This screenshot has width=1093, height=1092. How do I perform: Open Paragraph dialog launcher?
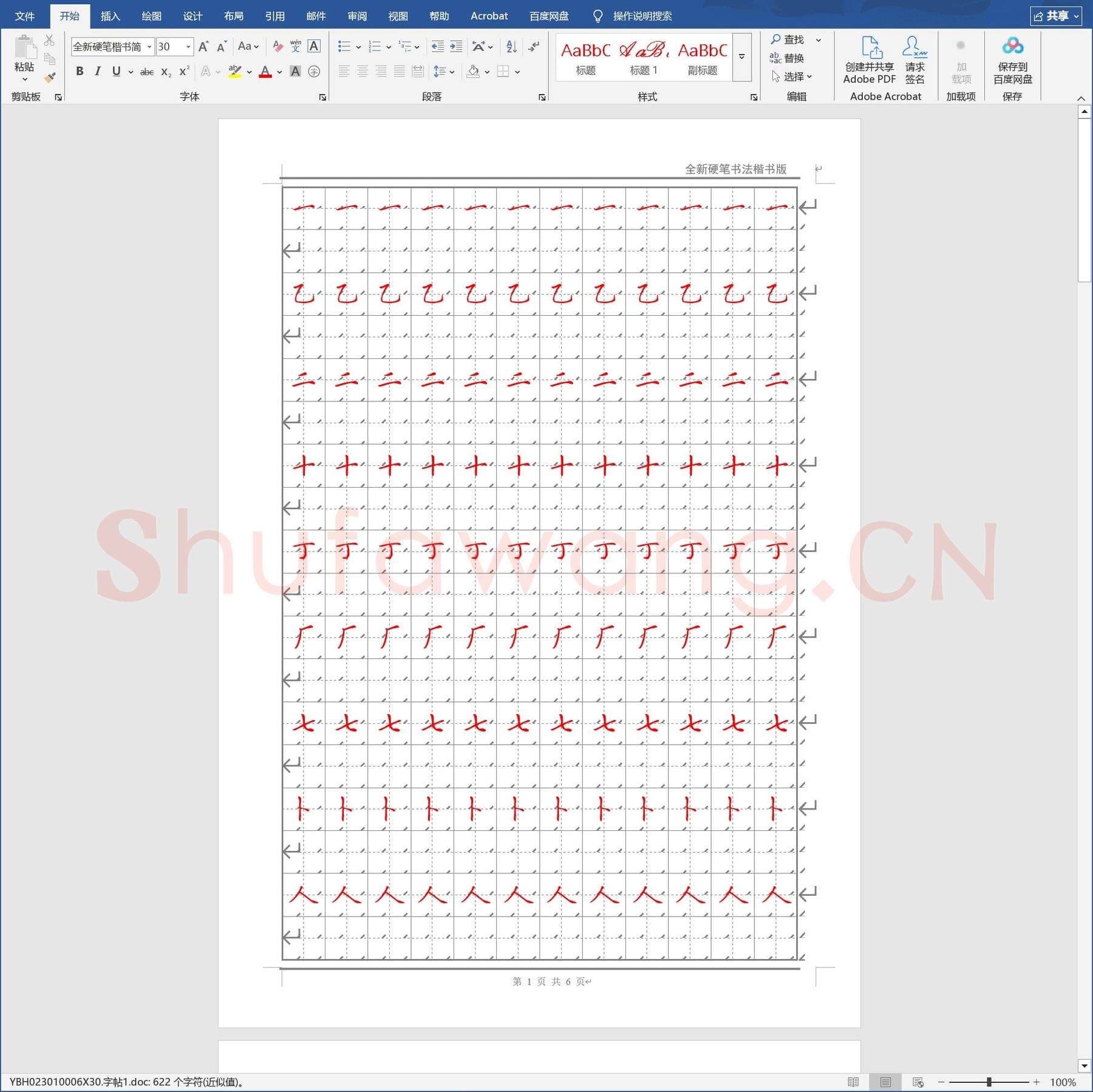542,97
